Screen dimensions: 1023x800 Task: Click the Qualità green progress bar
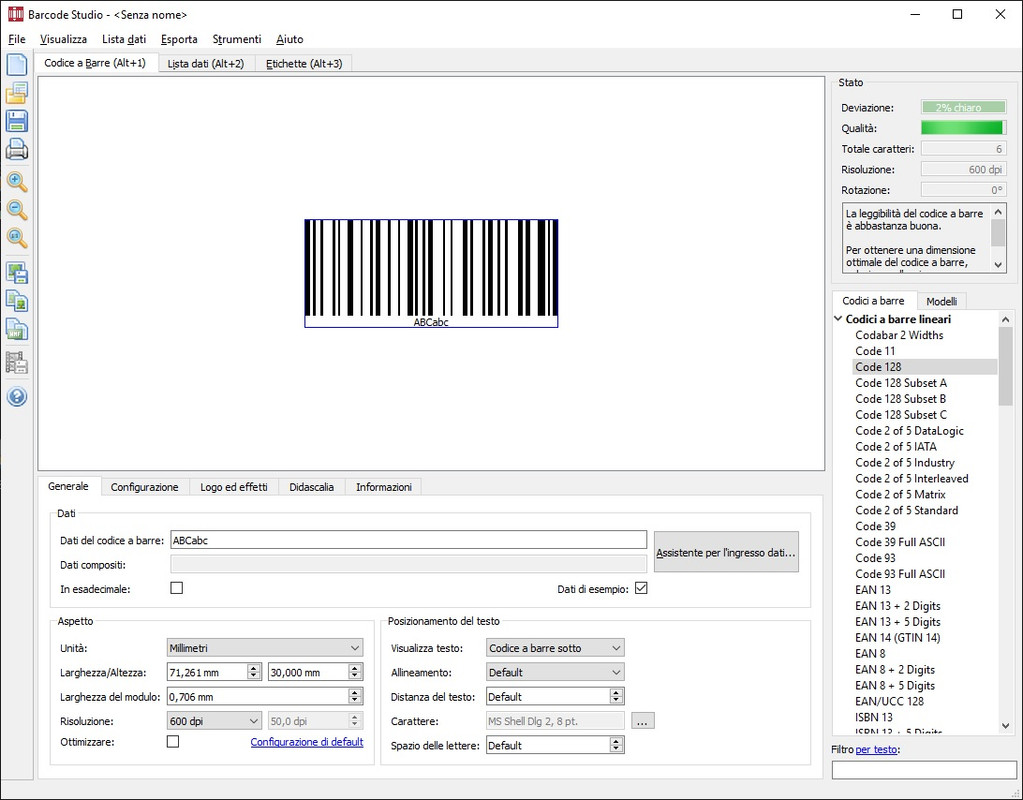pos(964,128)
